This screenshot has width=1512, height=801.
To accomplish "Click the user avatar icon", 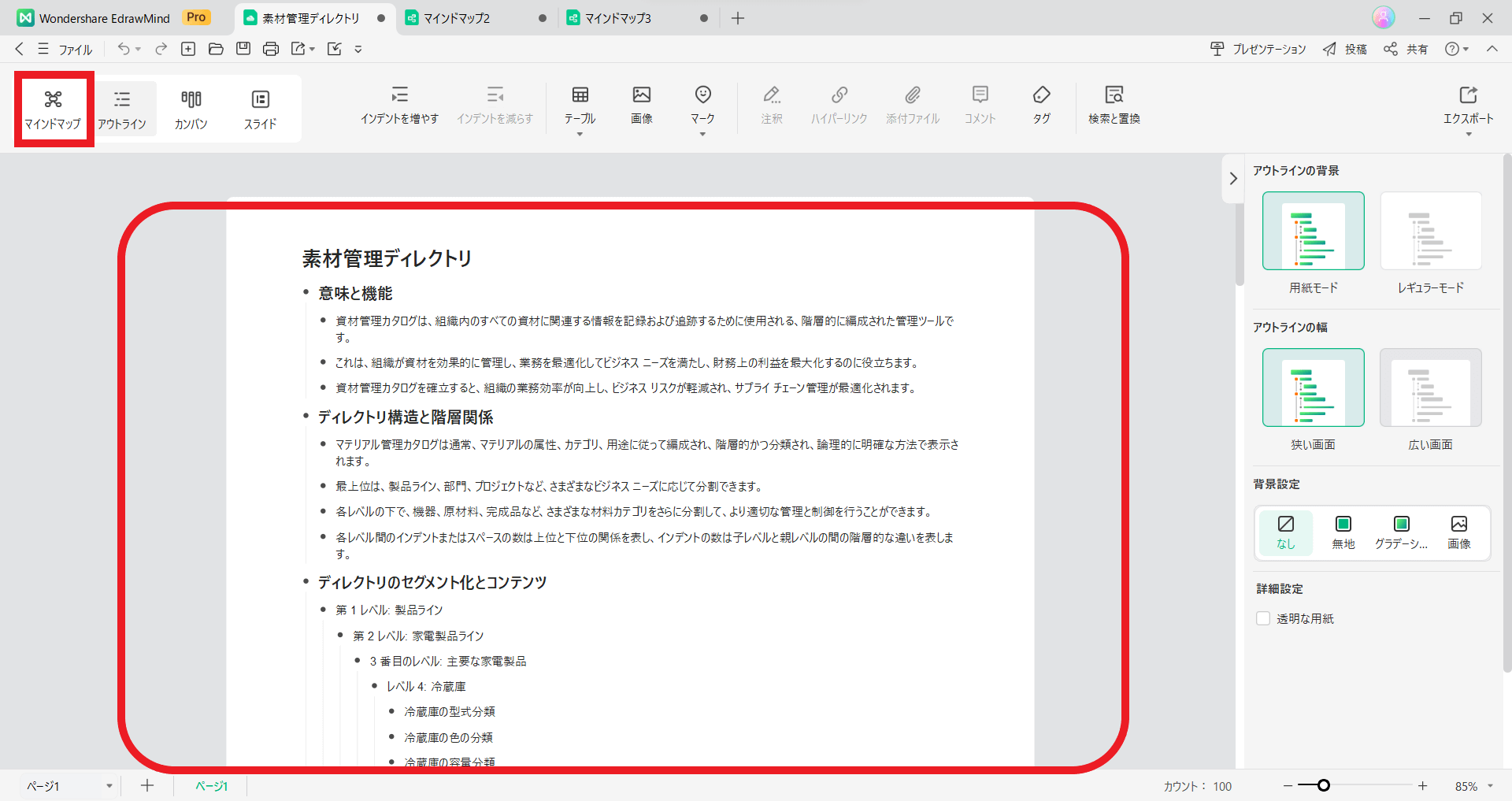I will [x=1384, y=17].
